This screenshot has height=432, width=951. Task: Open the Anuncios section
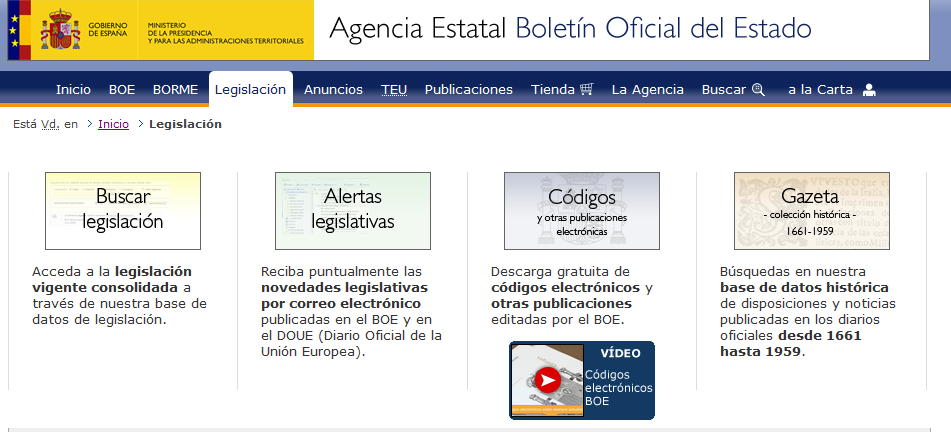333,90
